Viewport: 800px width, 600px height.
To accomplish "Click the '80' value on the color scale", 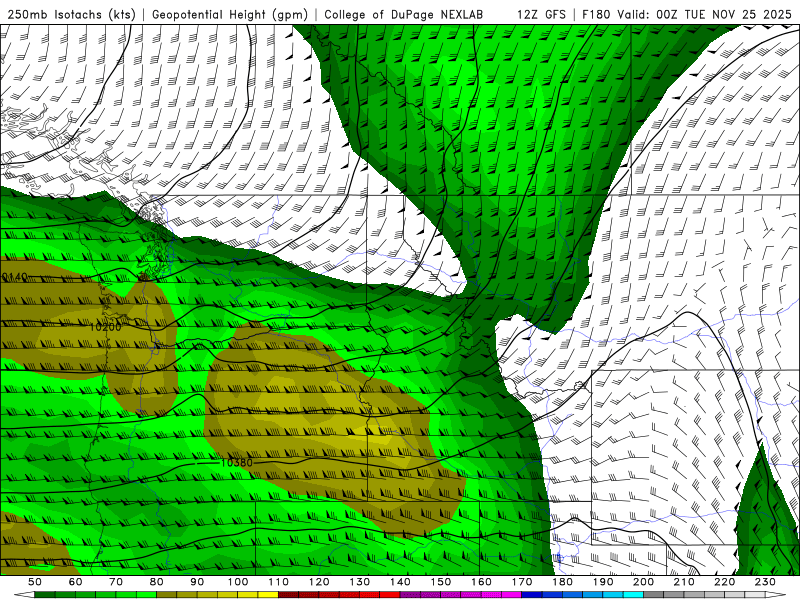I will point(157,582).
